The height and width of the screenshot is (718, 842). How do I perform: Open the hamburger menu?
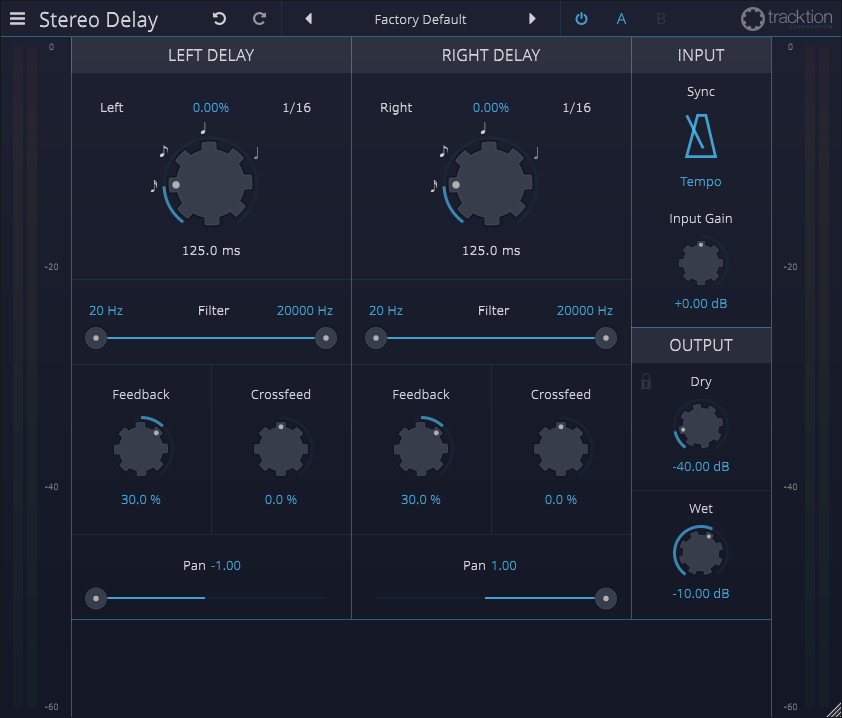coord(18,19)
